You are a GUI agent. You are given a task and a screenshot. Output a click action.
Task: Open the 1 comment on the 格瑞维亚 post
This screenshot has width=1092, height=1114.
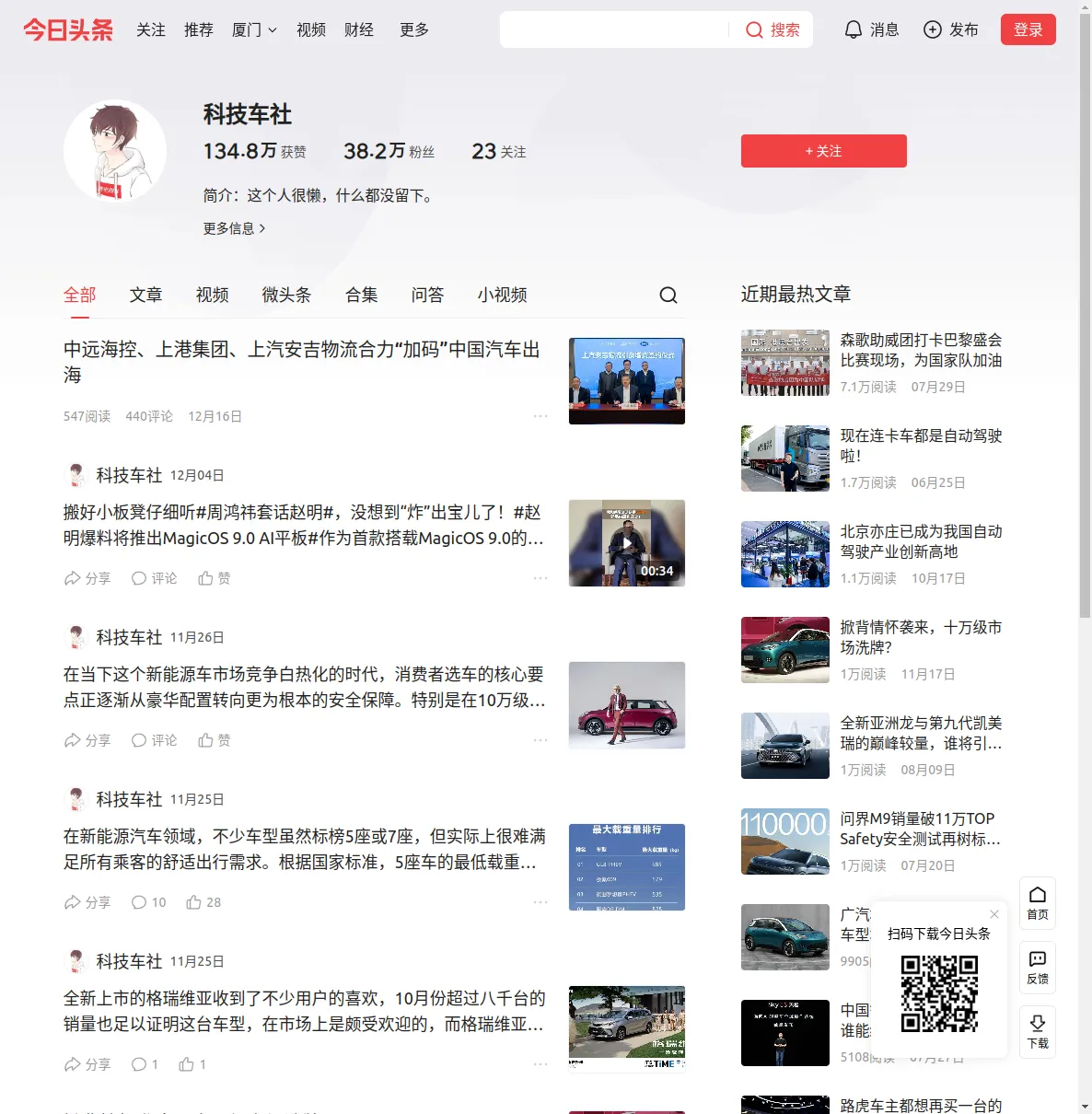coord(145,1064)
